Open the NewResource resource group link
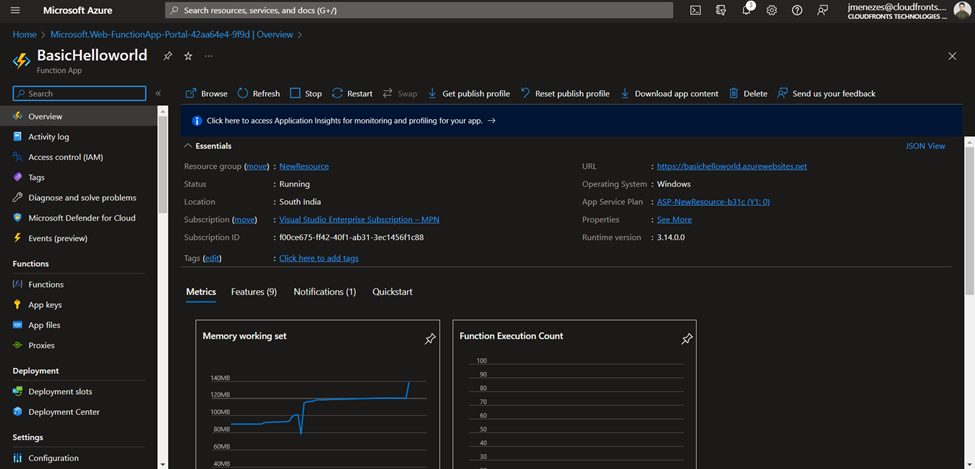 (x=304, y=167)
